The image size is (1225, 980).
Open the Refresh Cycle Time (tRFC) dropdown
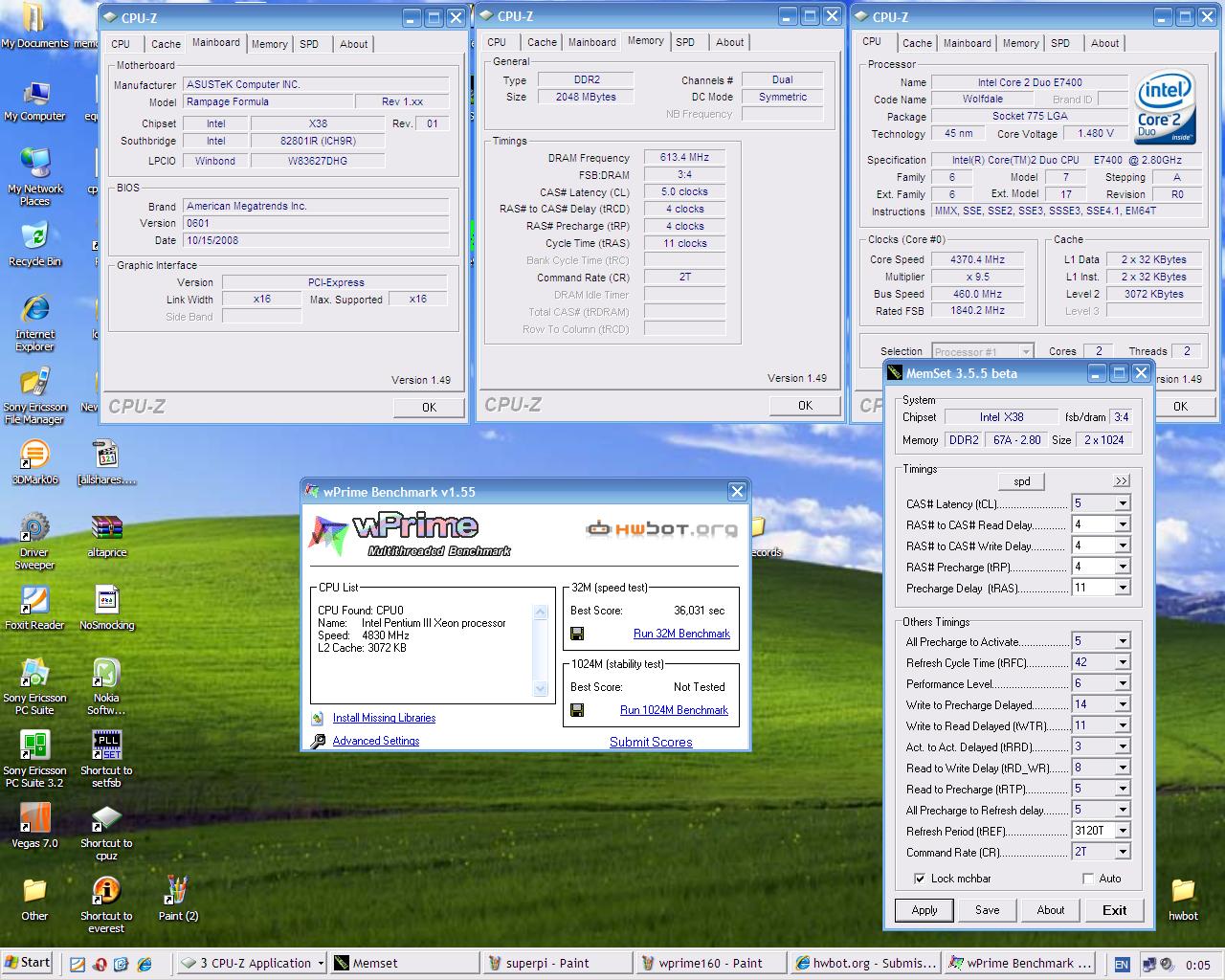tap(1123, 662)
